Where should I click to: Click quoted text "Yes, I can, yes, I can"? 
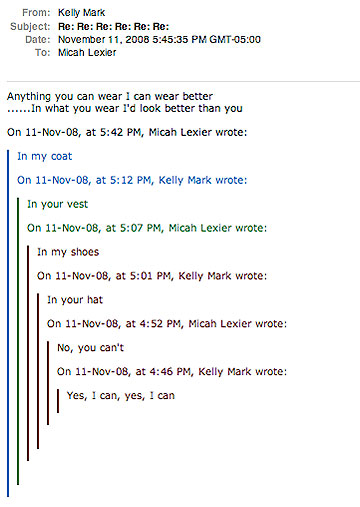121,396
